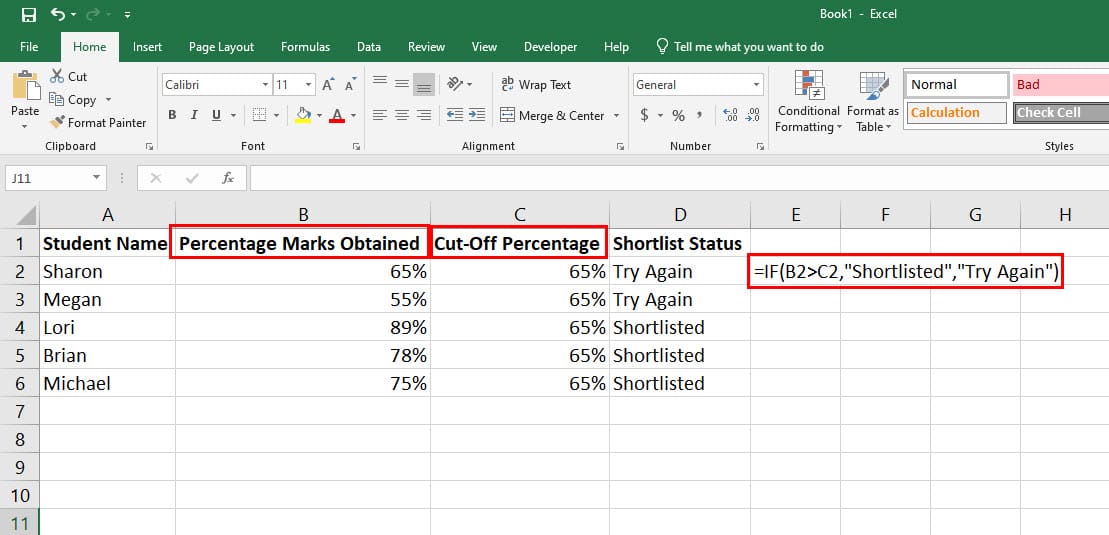Expand the Paste options arrow
1109x535 pixels.
coord(25,127)
